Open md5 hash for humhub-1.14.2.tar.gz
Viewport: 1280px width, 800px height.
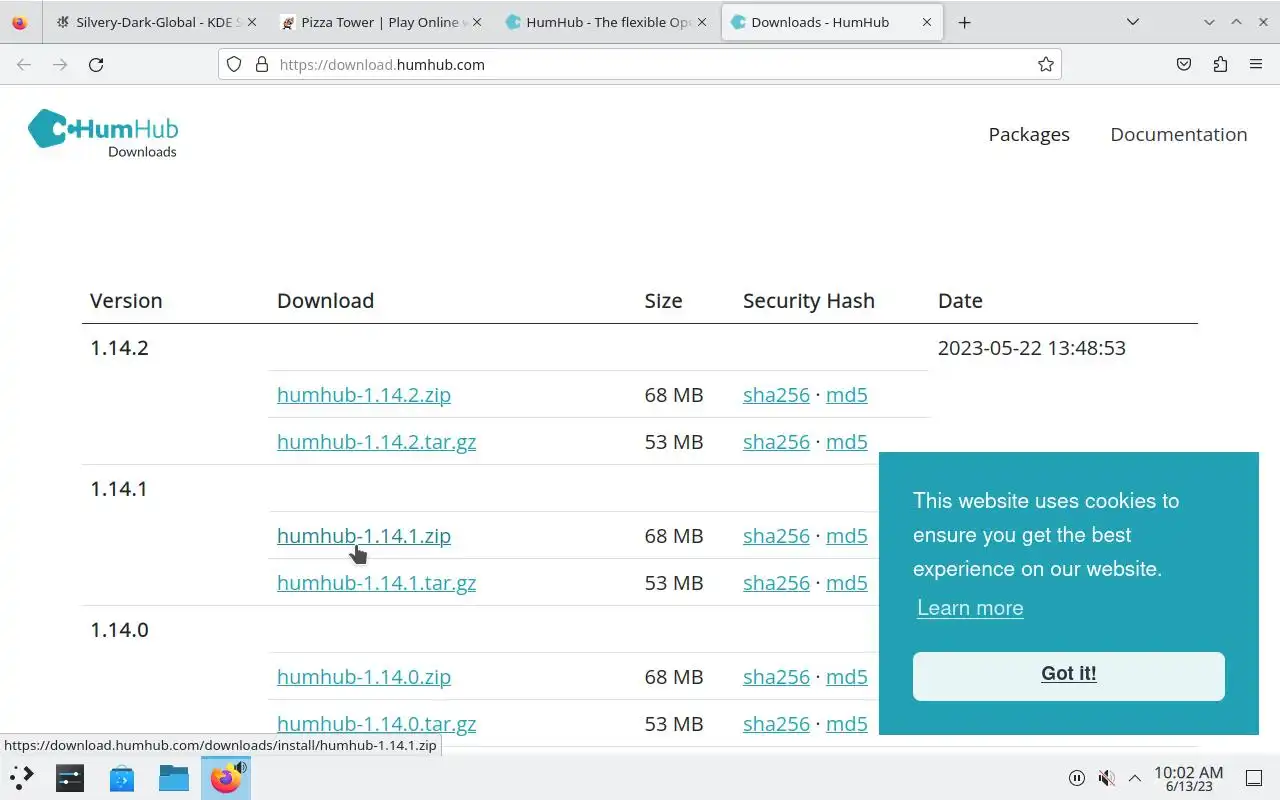pyautogui.click(x=846, y=442)
